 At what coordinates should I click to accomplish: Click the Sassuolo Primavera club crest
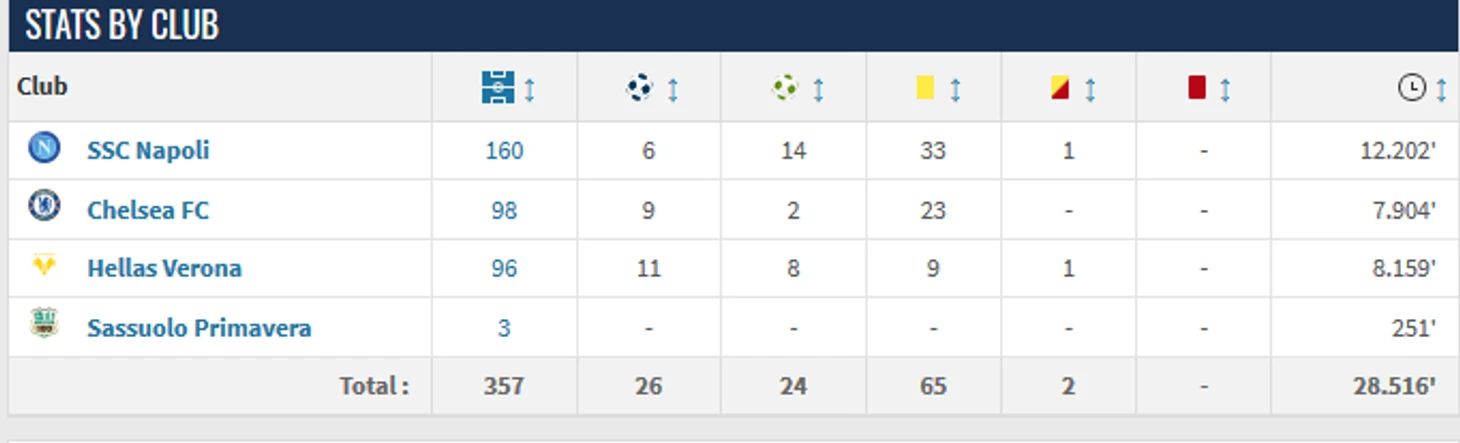(x=44, y=323)
